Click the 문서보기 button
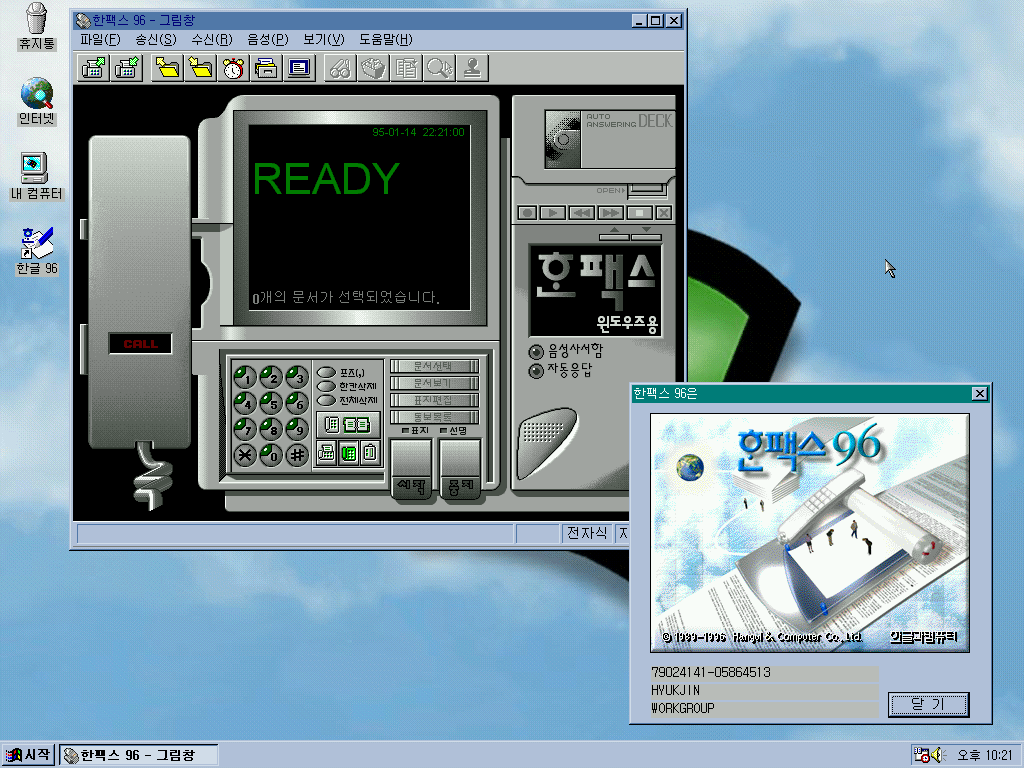Viewport: 1024px width, 768px height. point(434,383)
